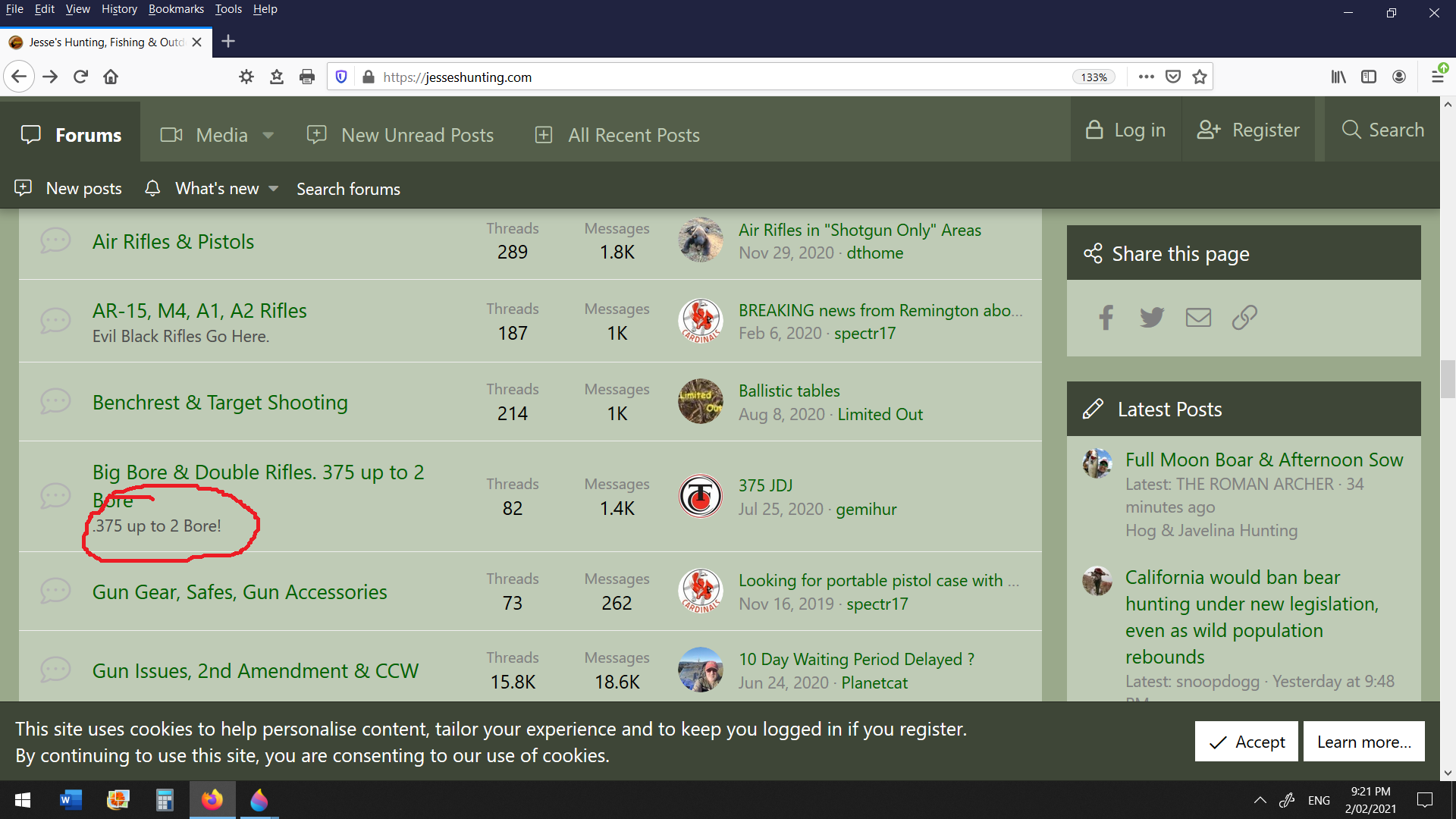Share this page via email
The image size is (1456, 819).
(x=1198, y=318)
